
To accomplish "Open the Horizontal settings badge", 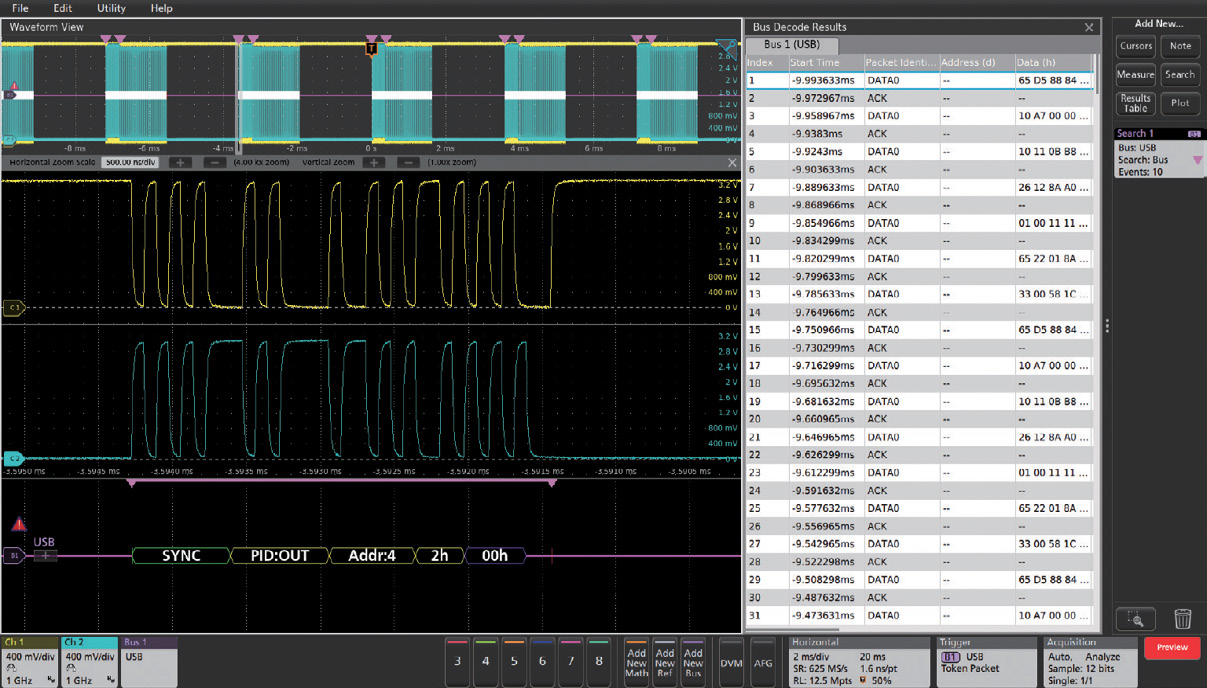I will click(x=858, y=662).
